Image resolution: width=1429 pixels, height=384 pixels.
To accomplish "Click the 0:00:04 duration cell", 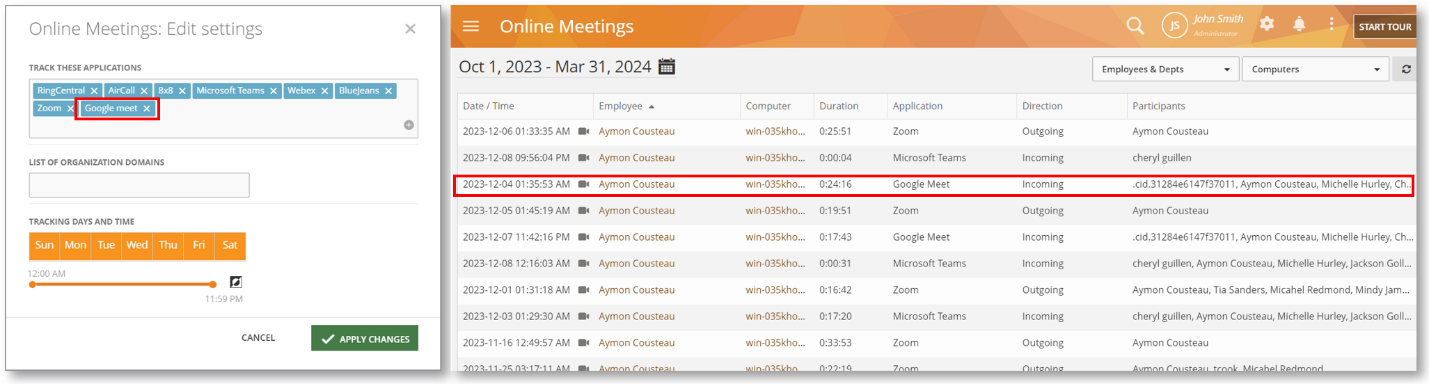I will pos(835,158).
